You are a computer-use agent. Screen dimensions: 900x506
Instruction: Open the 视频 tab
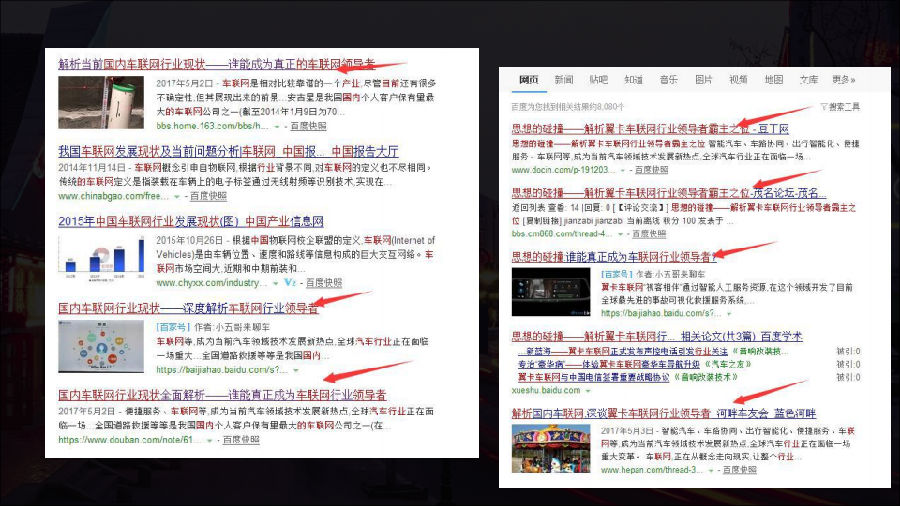pyautogui.click(x=738, y=79)
